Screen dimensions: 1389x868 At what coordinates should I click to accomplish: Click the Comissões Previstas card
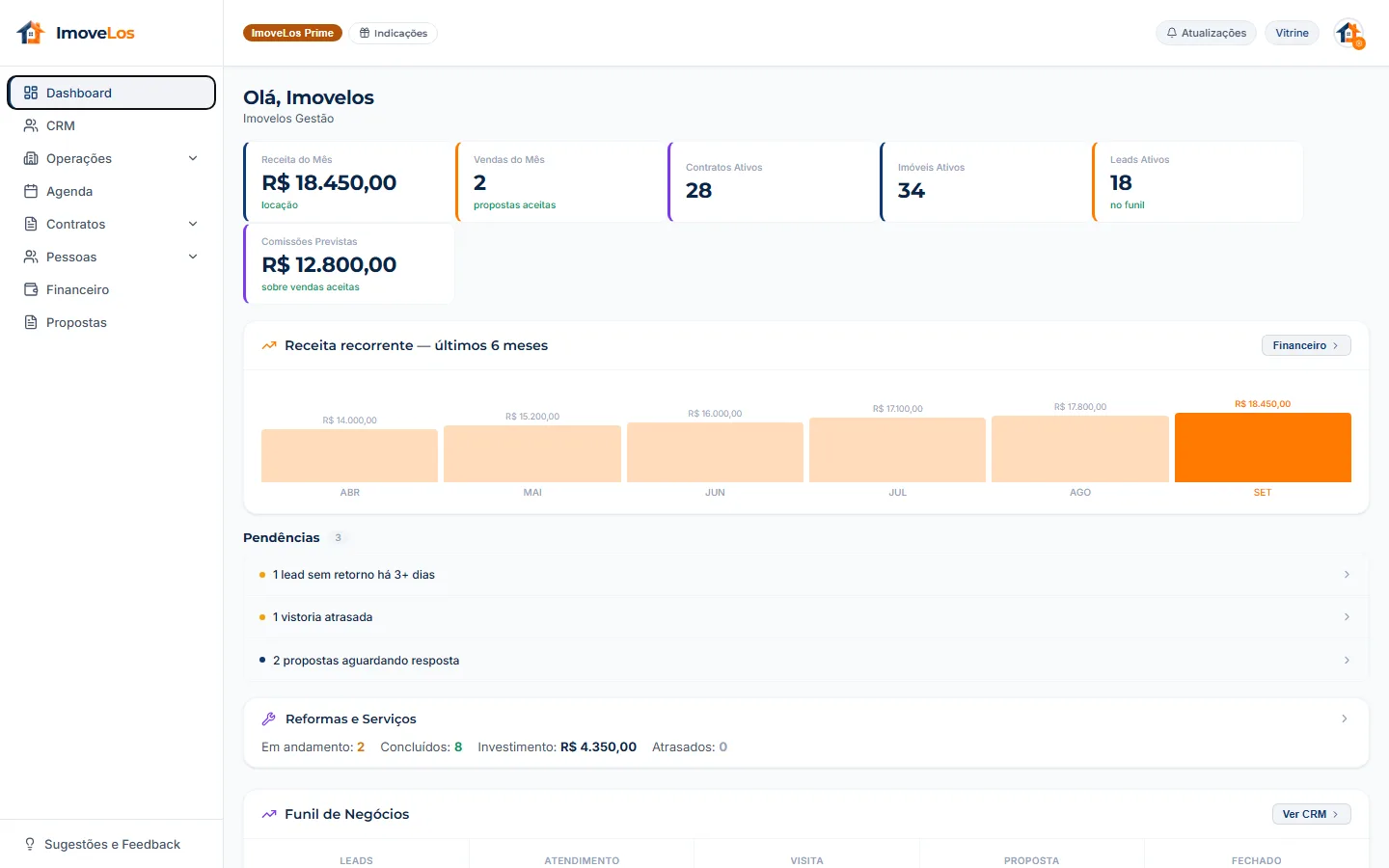coord(348,263)
